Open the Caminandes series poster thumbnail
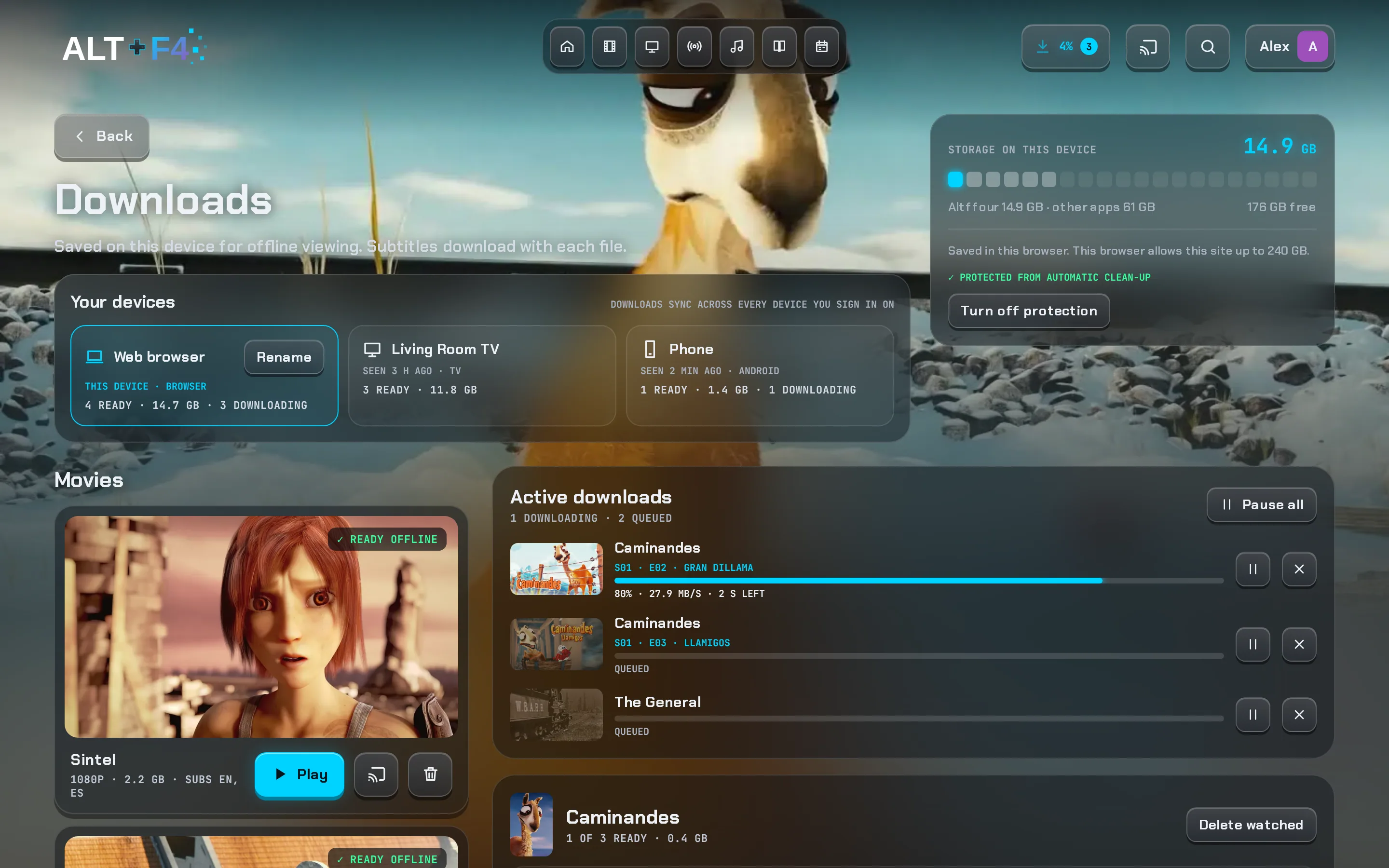The width and height of the screenshot is (1389, 868). tap(531, 825)
